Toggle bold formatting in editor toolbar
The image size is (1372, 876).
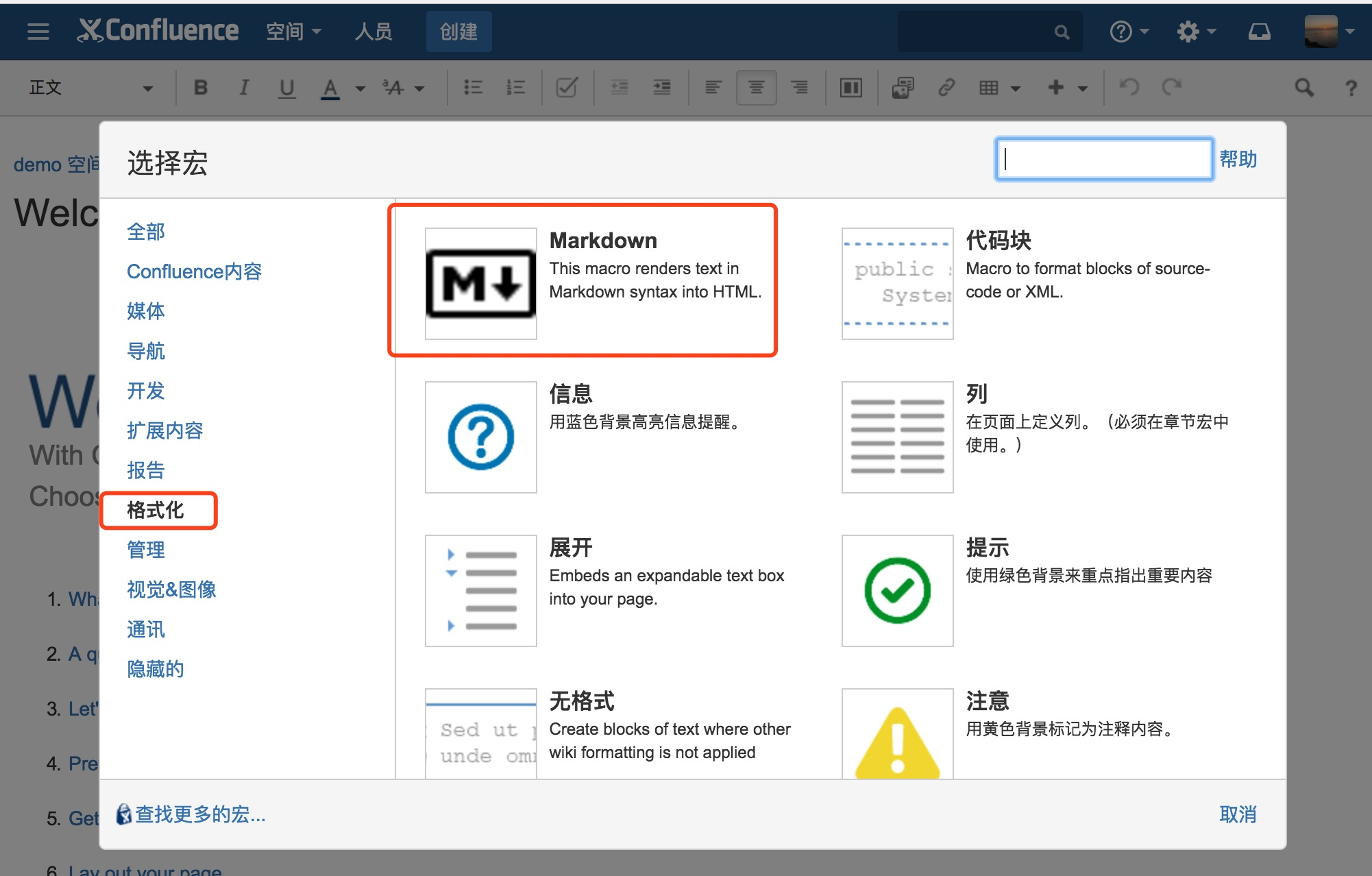[x=201, y=88]
